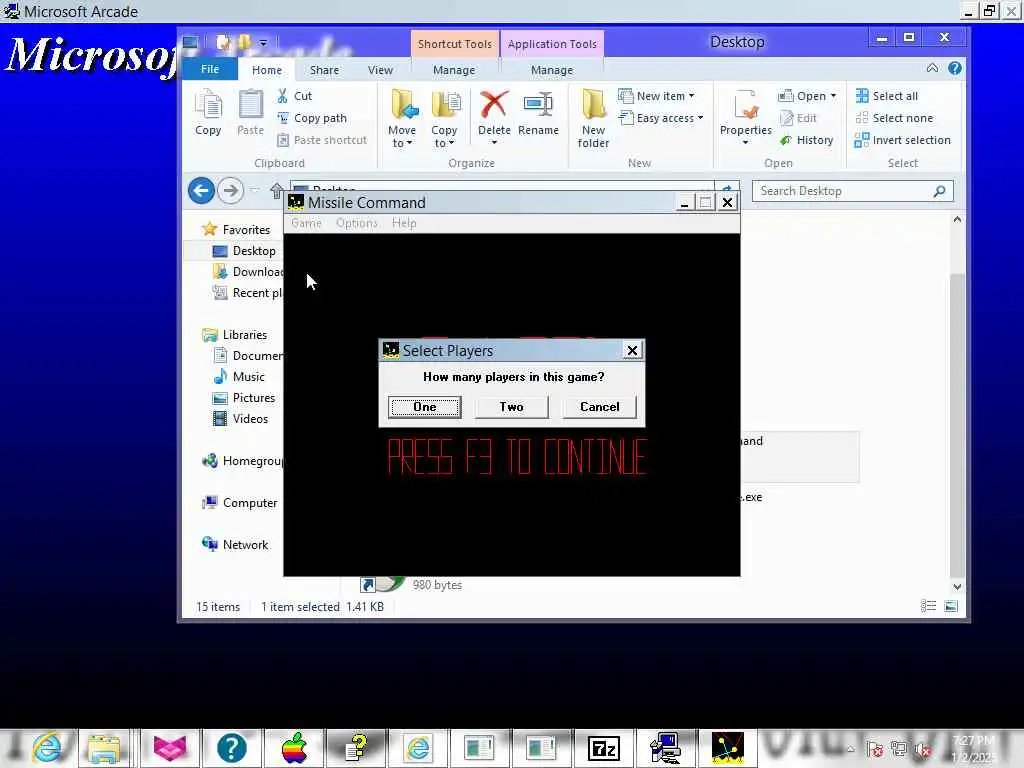
Task: Open the Options menu in Missile Command
Action: (357, 223)
